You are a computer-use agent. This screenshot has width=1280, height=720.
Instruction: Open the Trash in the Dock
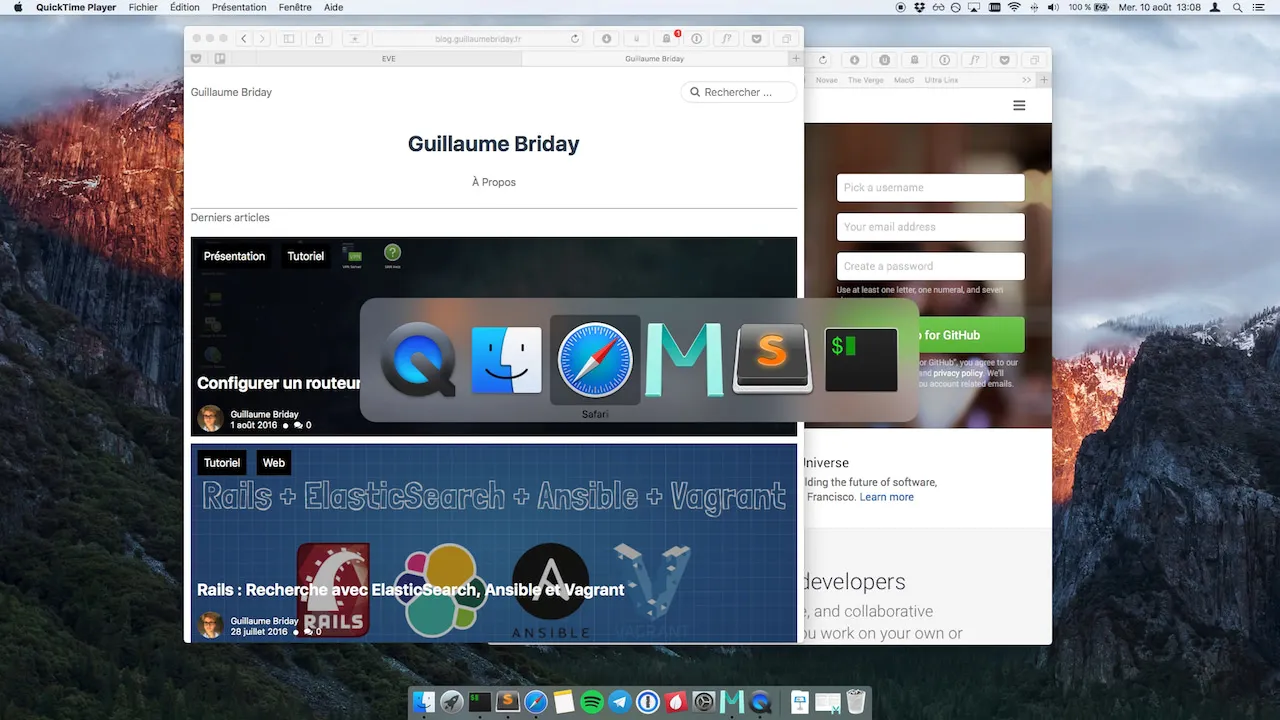[856, 702]
